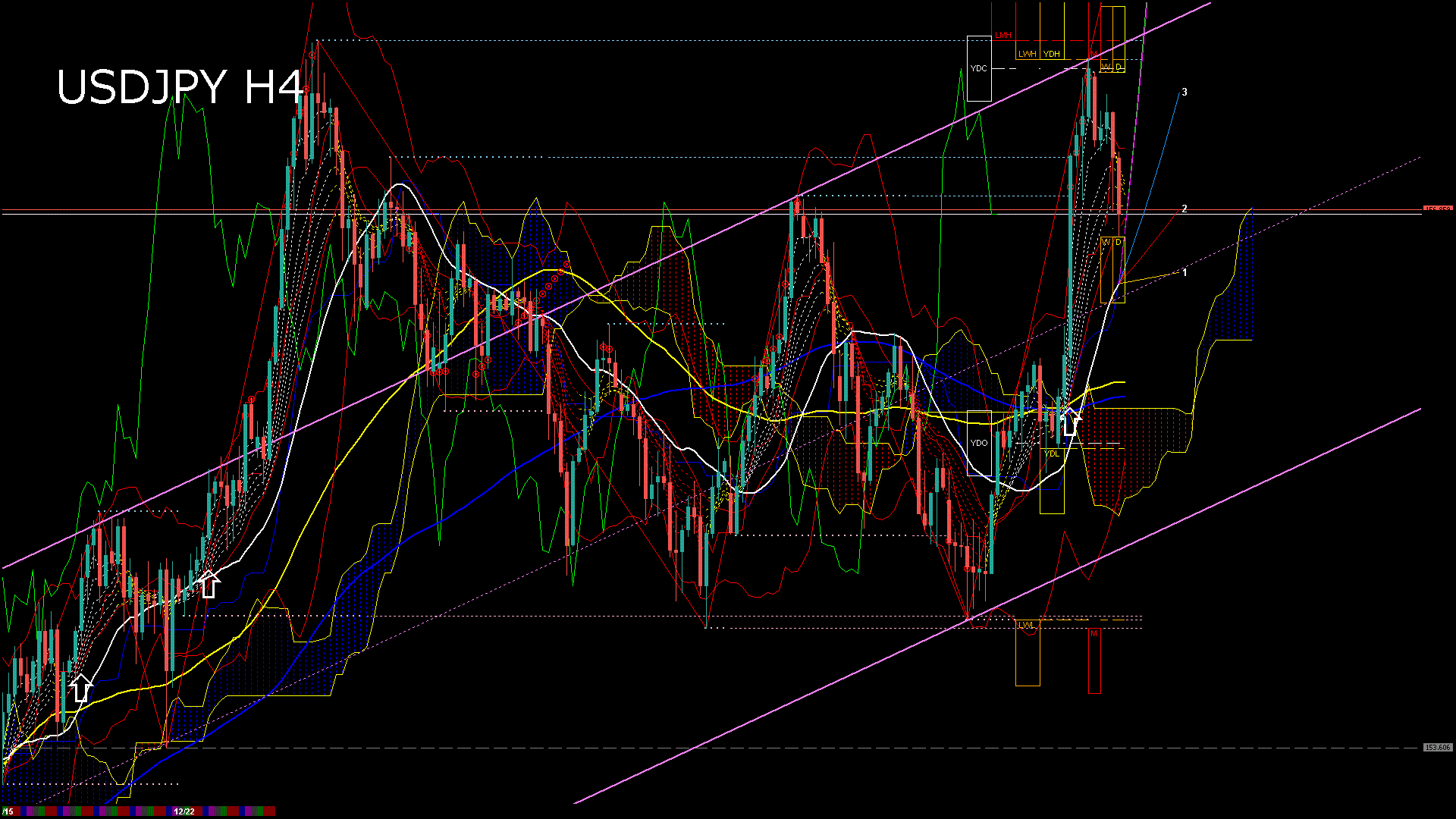The image size is (1456, 819).
Task: Click the second white up arrow signal
Action: click(x=209, y=585)
